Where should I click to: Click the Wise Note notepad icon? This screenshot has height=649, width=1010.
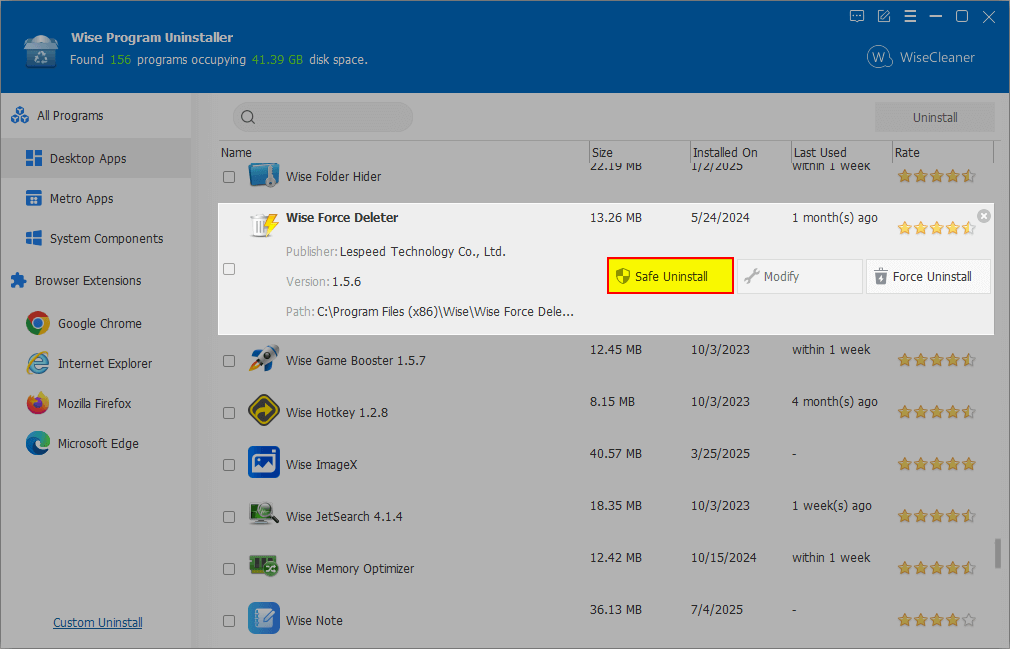(x=263, y=618)
